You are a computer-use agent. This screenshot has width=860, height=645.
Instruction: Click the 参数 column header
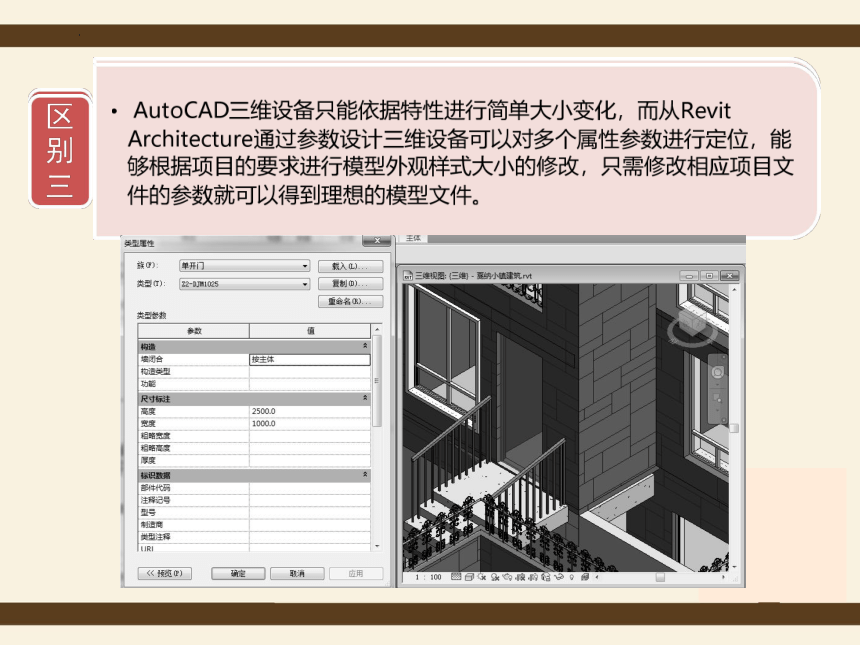[194, 331]
